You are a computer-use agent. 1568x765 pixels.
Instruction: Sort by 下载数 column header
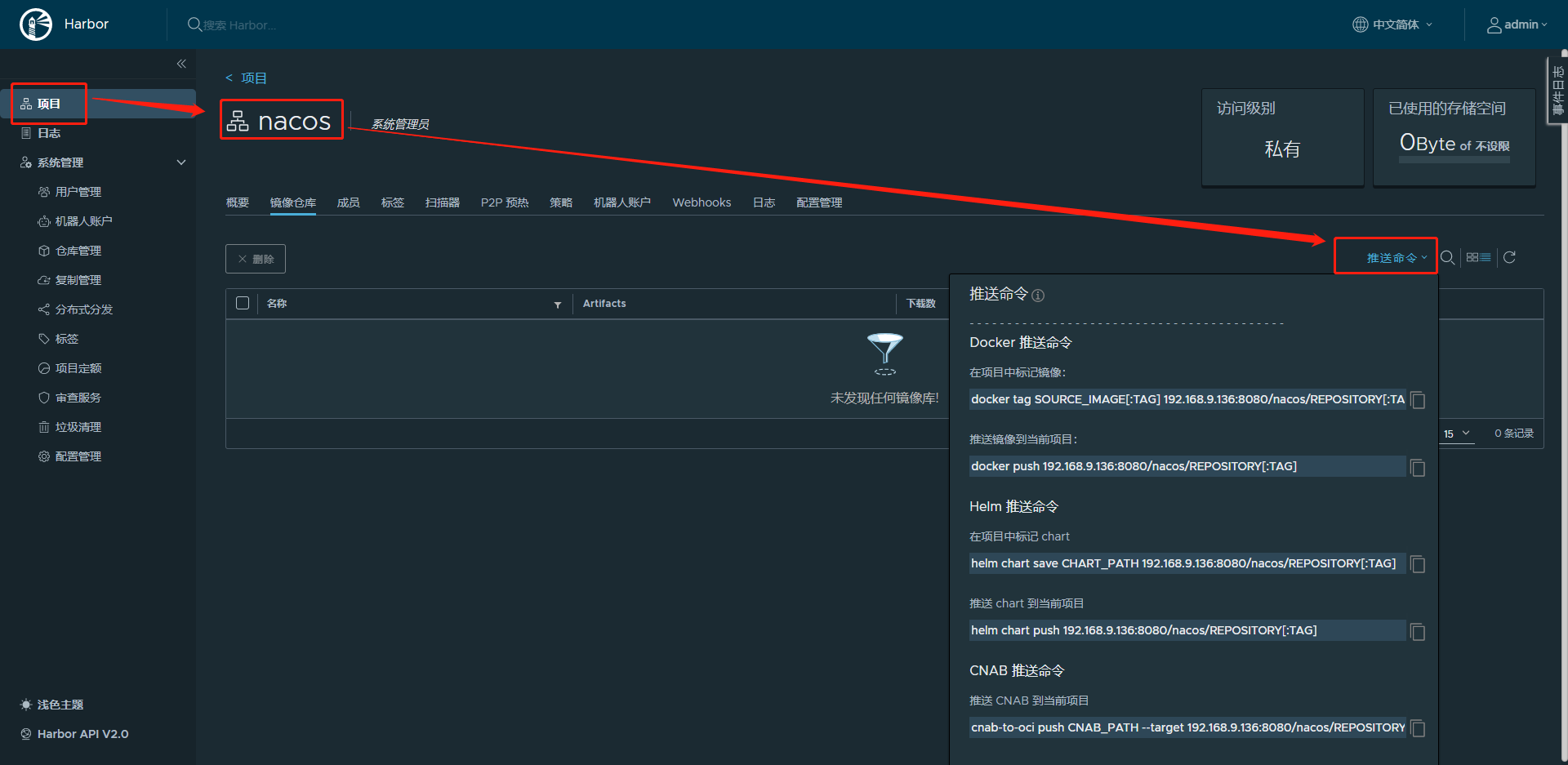point(921,303)
